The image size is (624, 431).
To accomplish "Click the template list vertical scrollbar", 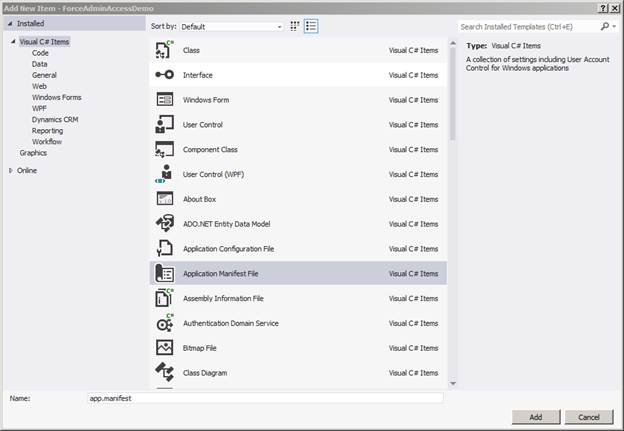I will coord(453,200).
